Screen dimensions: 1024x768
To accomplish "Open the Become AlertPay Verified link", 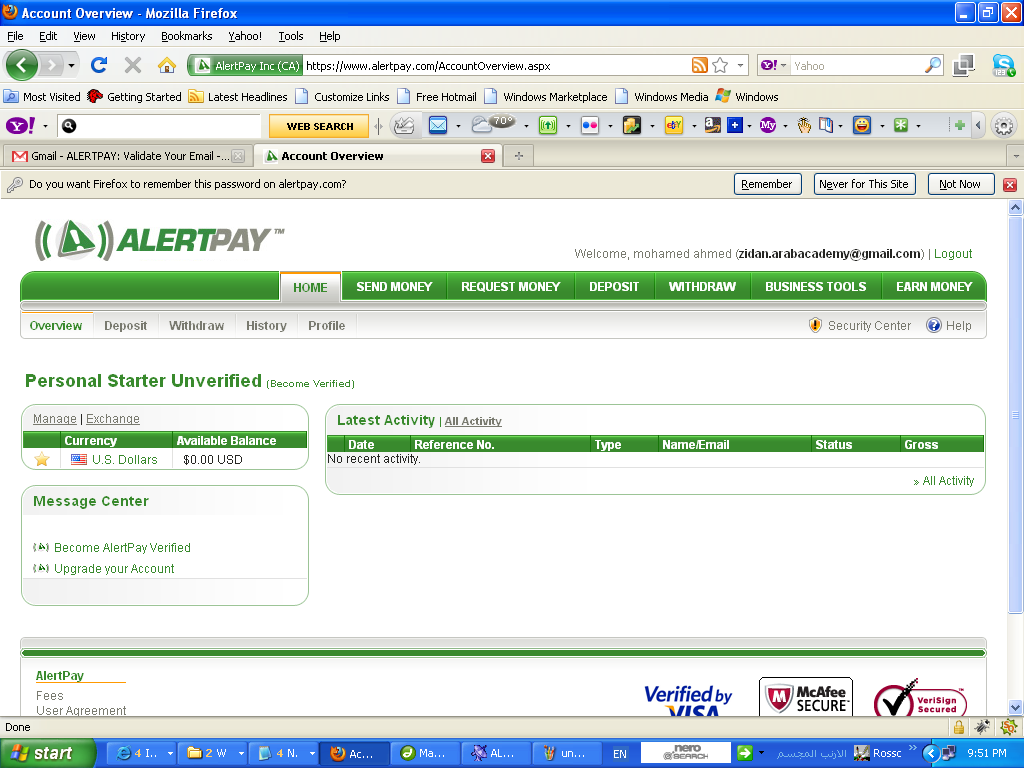I will click(122, 548).
